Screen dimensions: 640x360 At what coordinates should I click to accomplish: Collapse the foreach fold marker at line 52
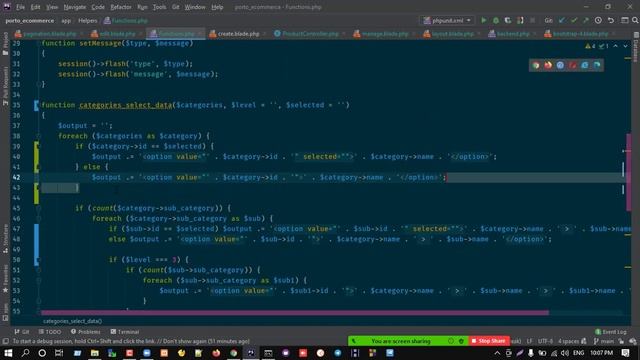coord(38,280)
